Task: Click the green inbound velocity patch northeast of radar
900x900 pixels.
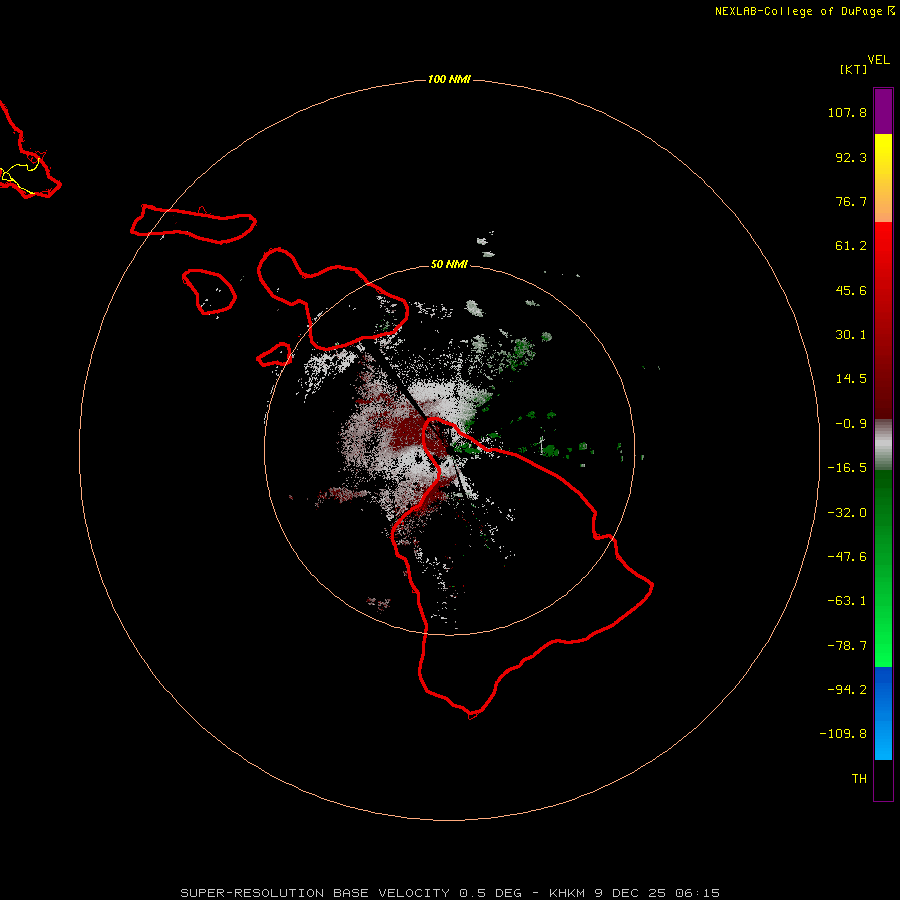Action: 521,351
